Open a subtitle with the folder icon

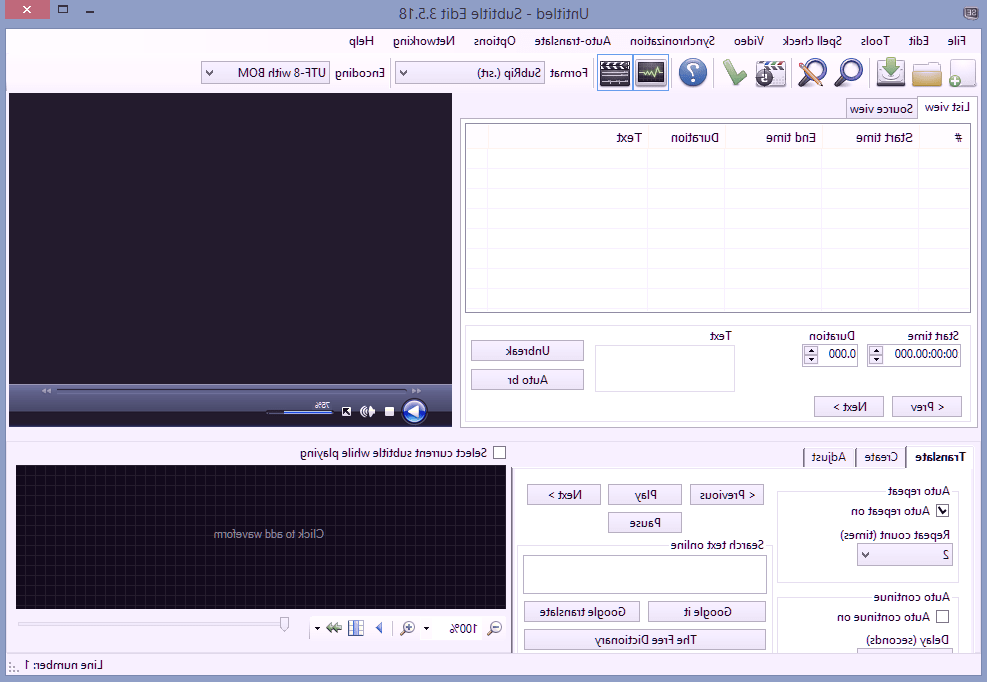[x=928, y=73]
